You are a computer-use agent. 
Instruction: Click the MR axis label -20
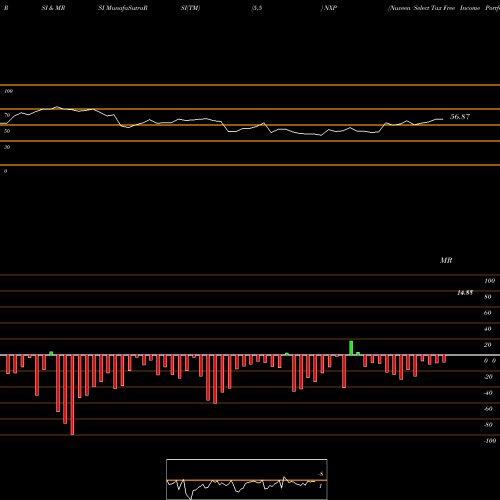coord(488,377)
